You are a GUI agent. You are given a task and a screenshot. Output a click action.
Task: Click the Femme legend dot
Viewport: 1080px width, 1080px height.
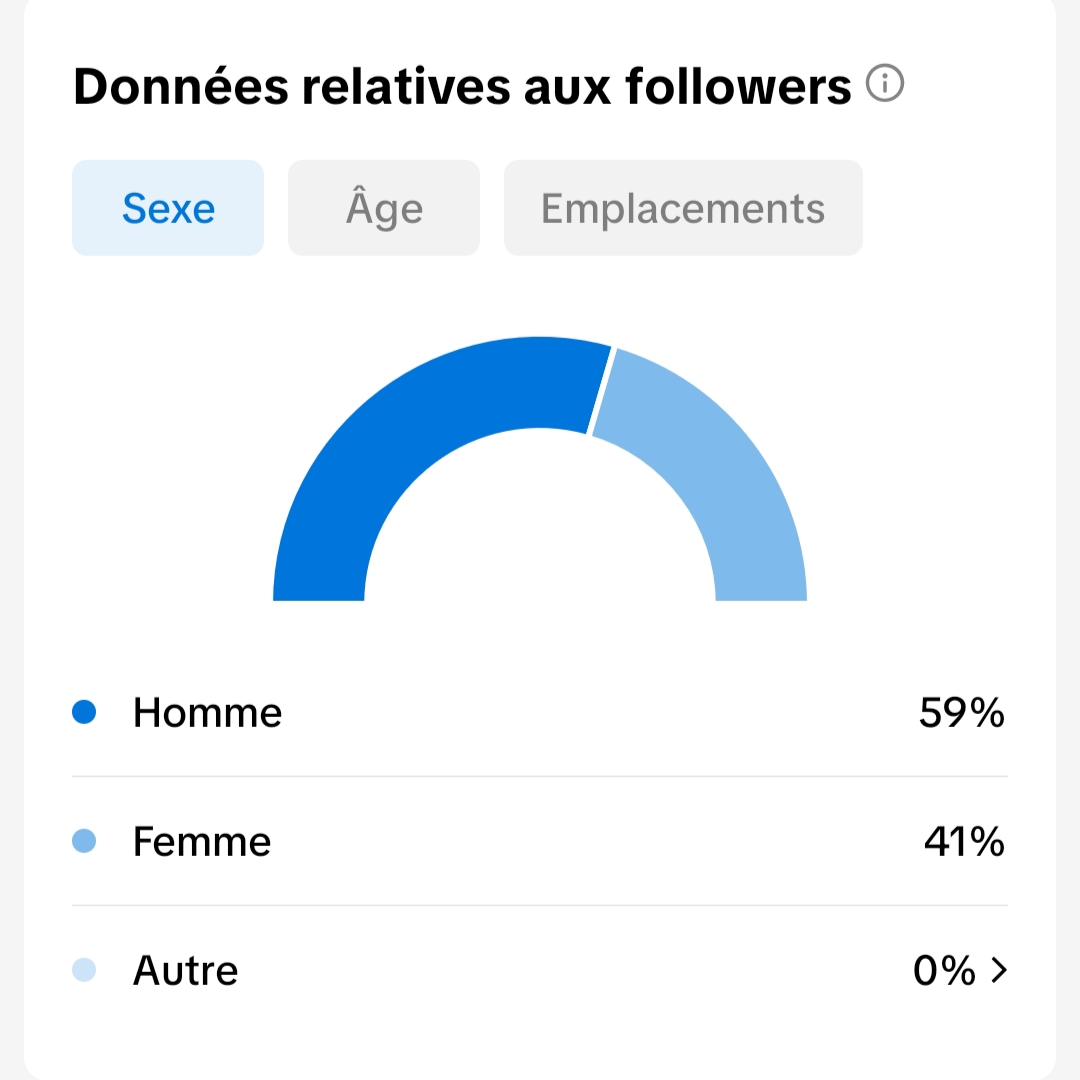coord(85,841)
